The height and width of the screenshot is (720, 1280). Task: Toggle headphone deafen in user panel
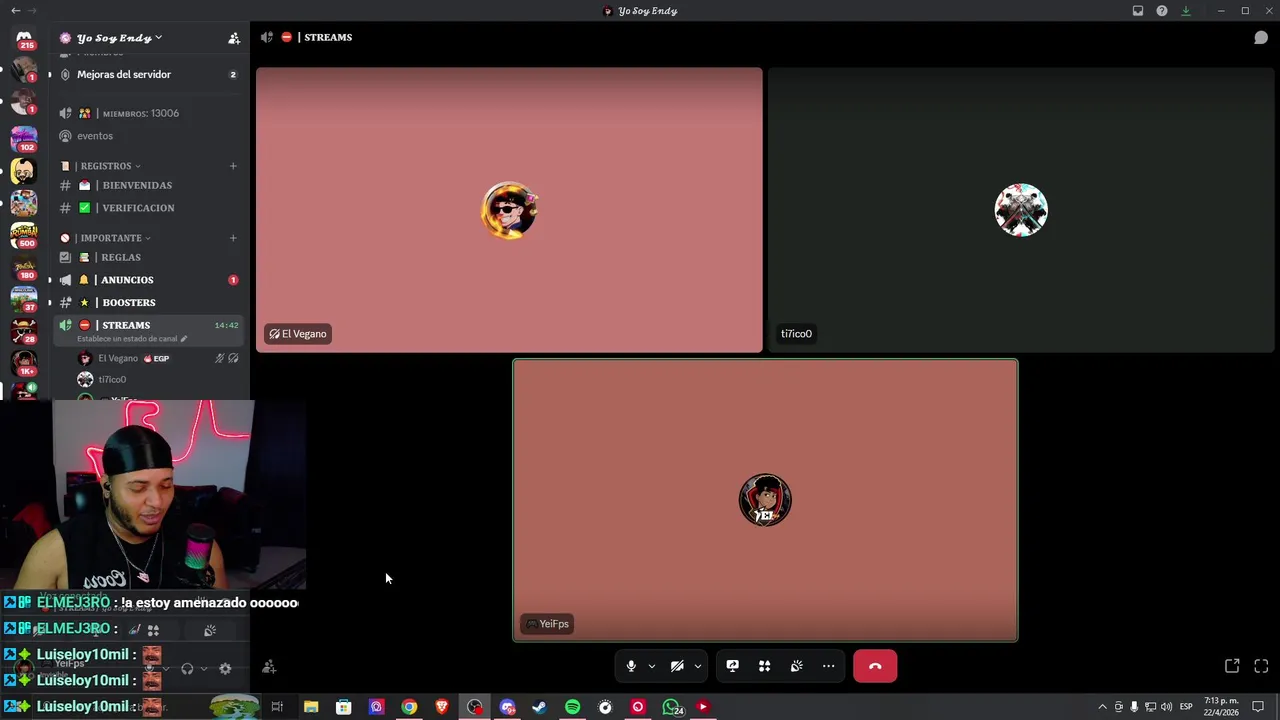click(187, 668)
